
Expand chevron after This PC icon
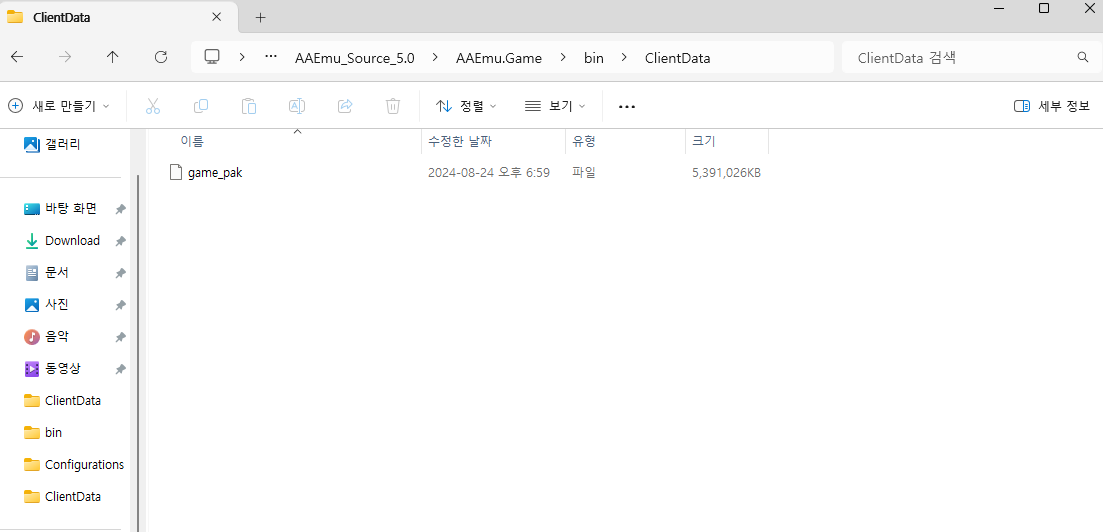pyautogui.click(x=242, y=58)
